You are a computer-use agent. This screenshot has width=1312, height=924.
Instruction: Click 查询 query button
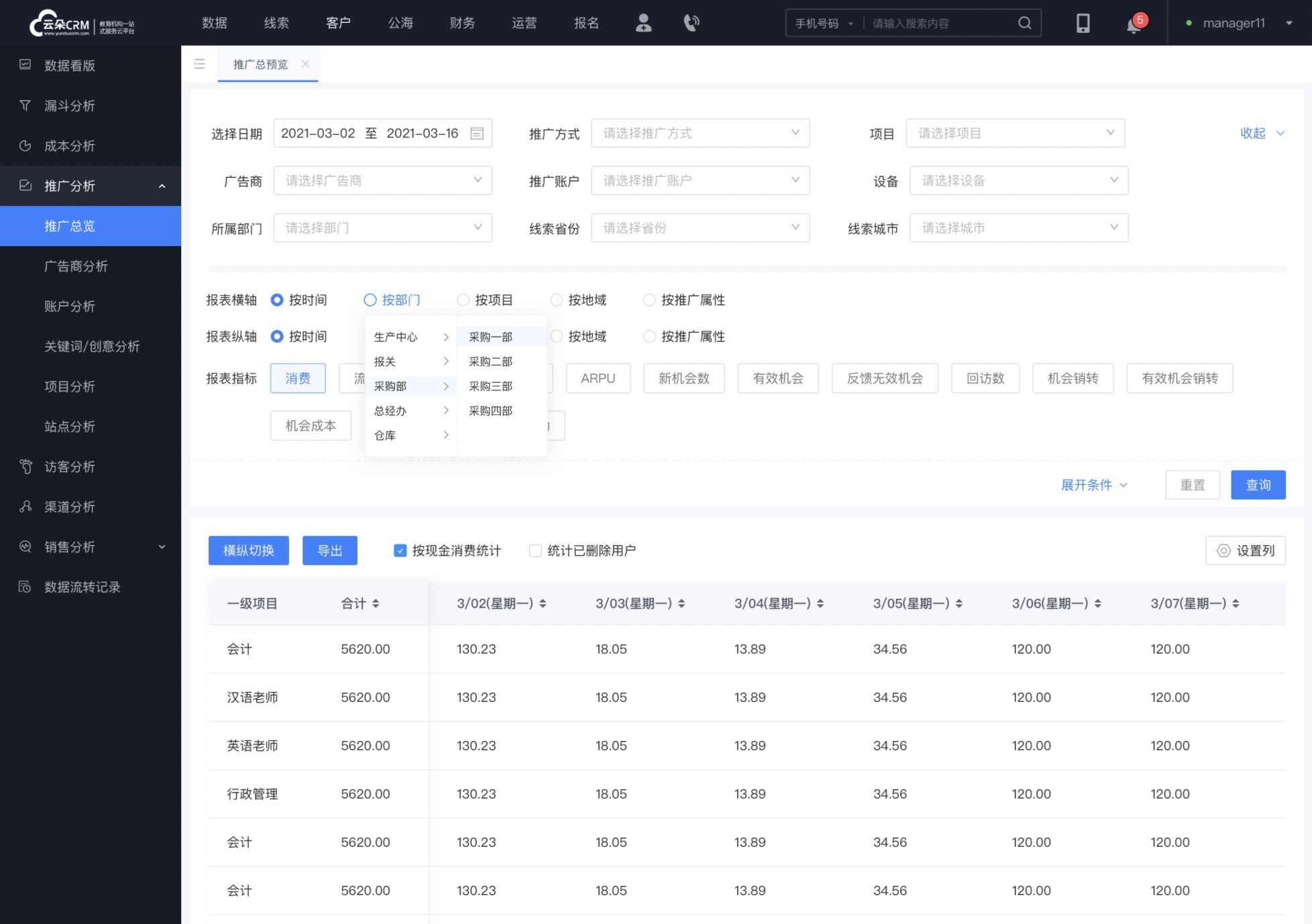pos(1257,485)
